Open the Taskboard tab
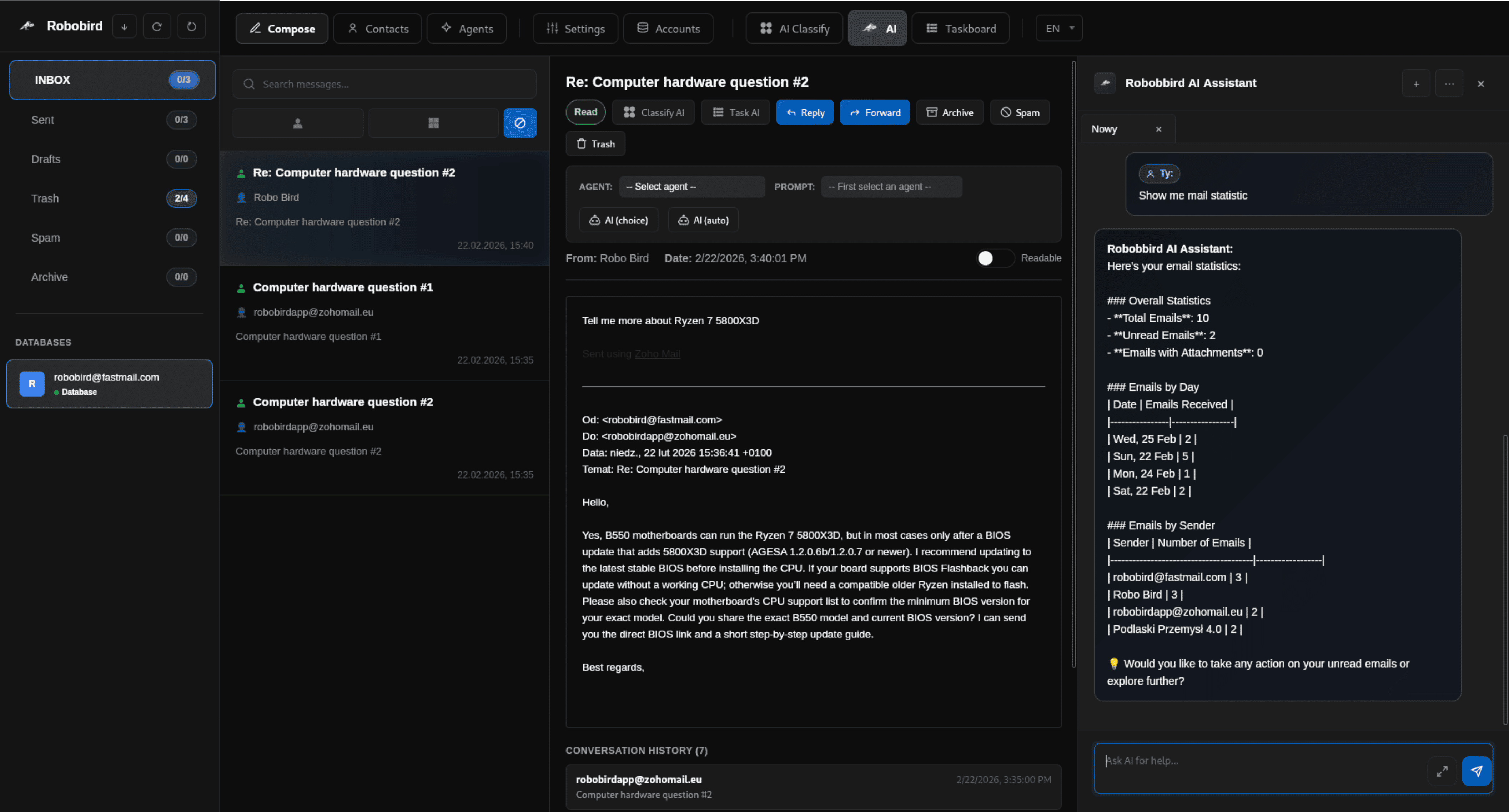 [960, 28]
